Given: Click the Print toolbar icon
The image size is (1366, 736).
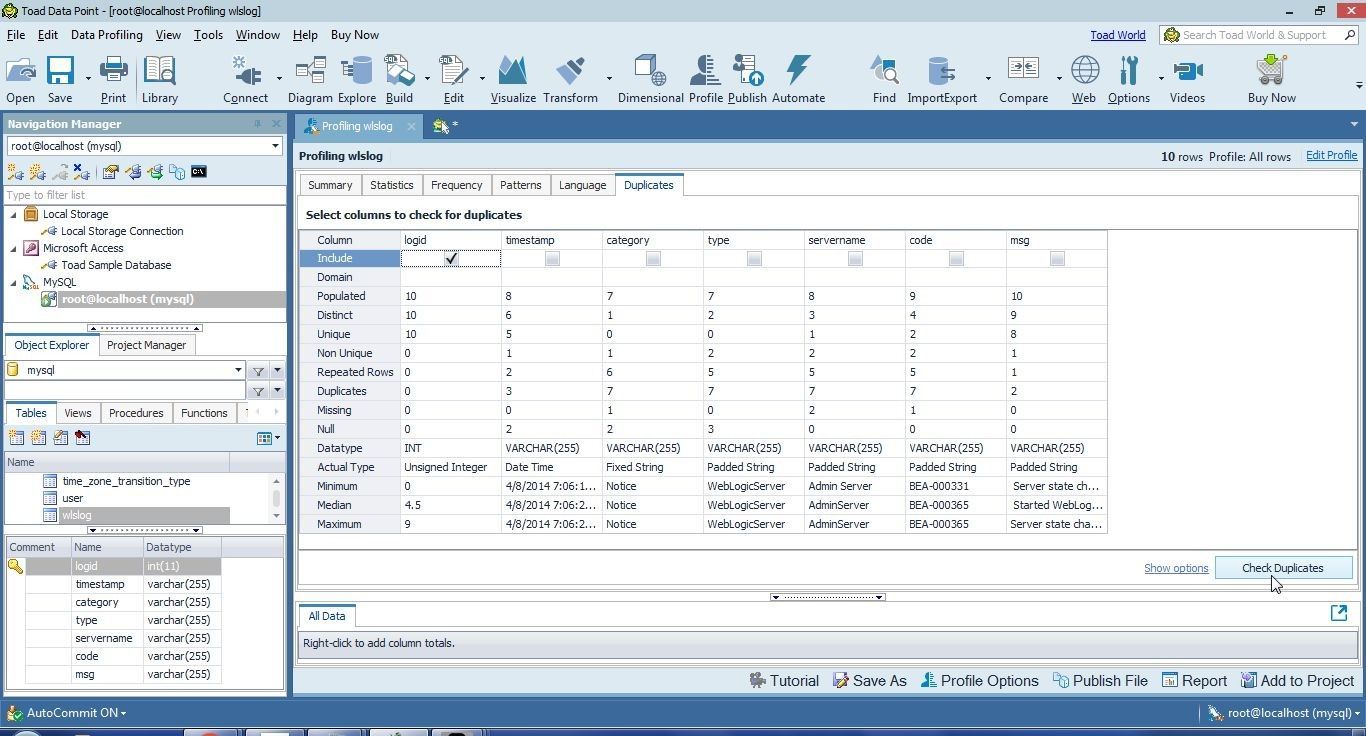Looking at the screenshot, I should (113, 80).
